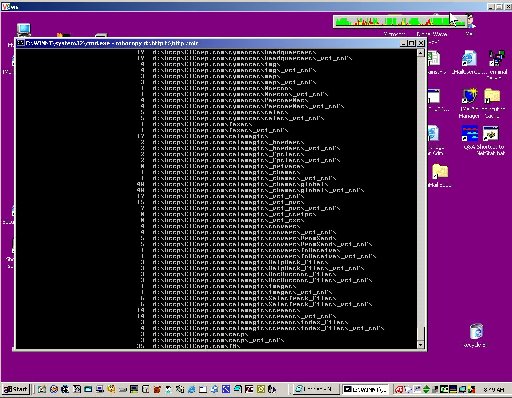Screen dimensions: 512x398
Task: Switch to the Internet Explorer taskbar button
Action: click(316, 389)
